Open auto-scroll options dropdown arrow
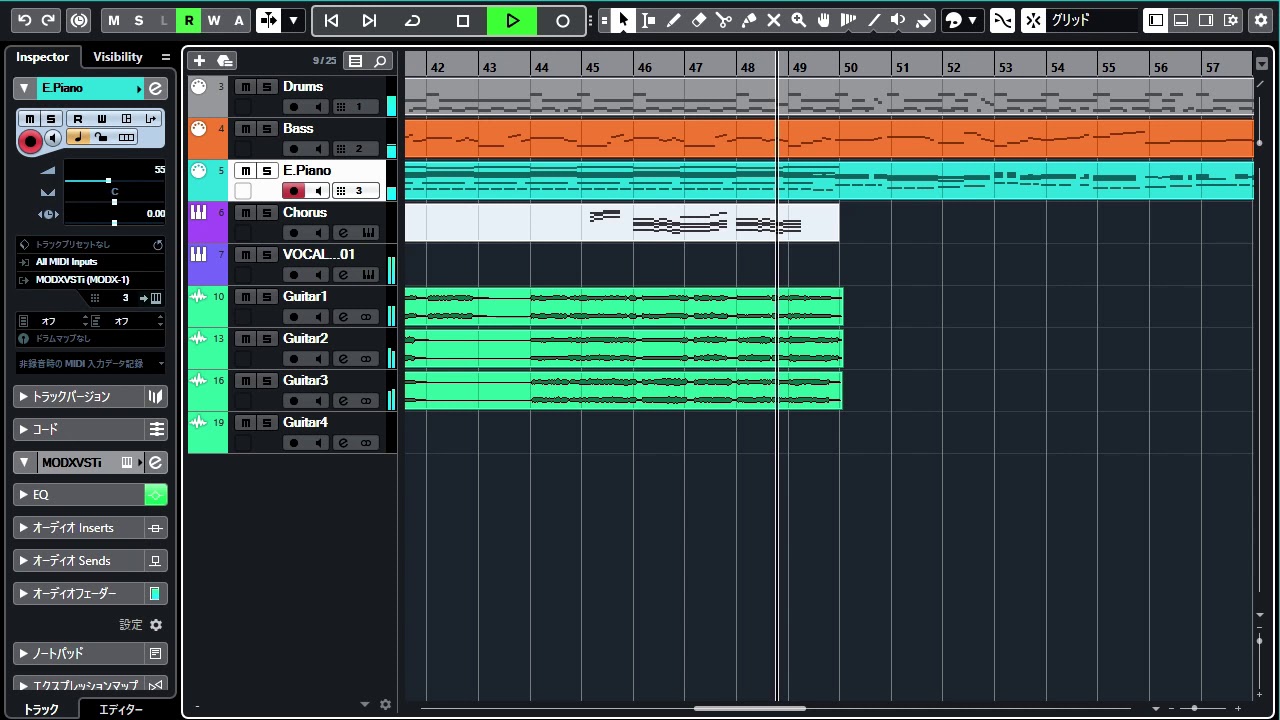Viewport: 1280px width, 720px height. [293, 20]
